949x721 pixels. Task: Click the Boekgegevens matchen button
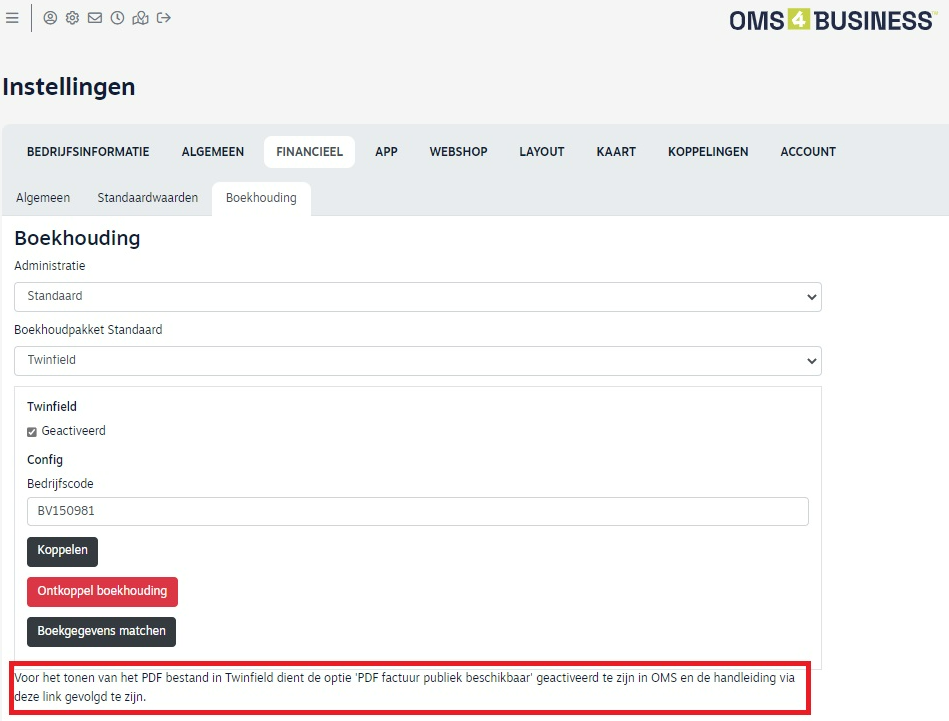[101, 631]
